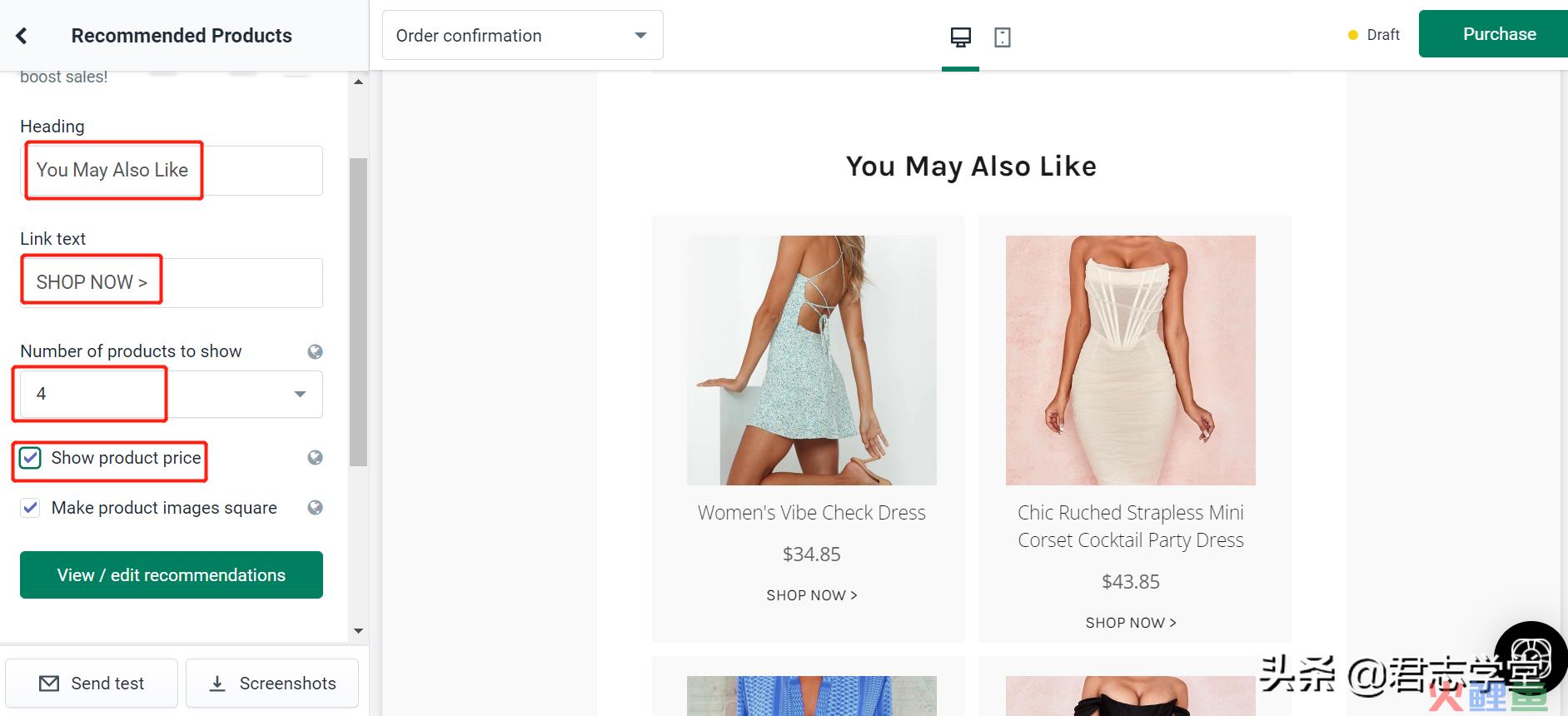Image resolution: width=1568 pixels, height=716 pixels.
Task: Click sidebar scrollbar up arrow
Action: [x=358, y=82]
